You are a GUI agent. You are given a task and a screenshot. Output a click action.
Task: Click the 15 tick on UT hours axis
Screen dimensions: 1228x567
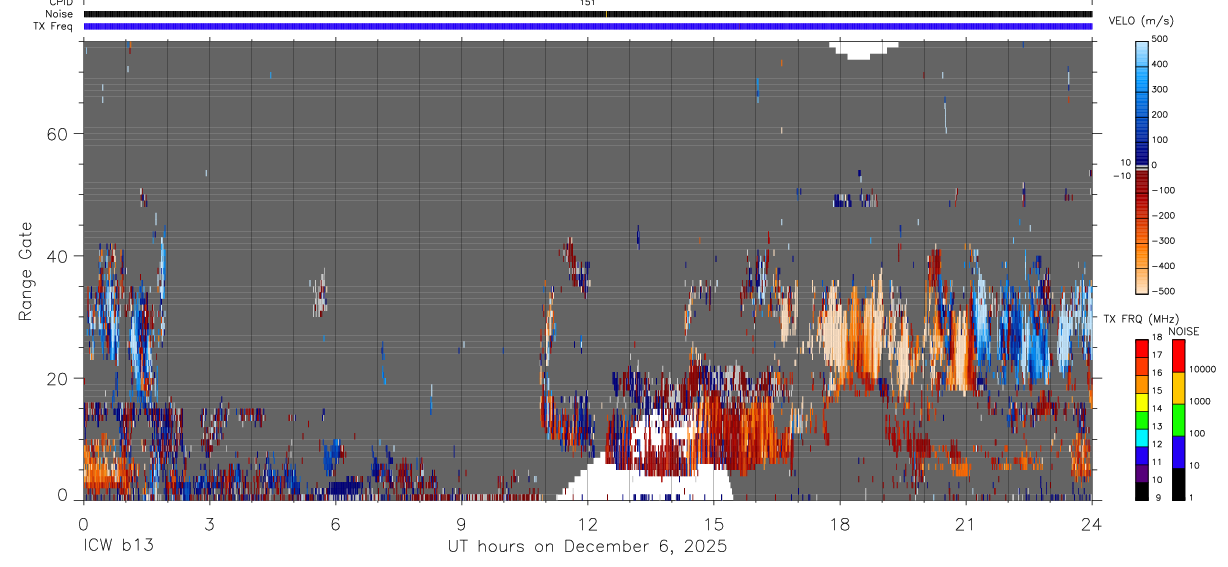click(713, 524)
